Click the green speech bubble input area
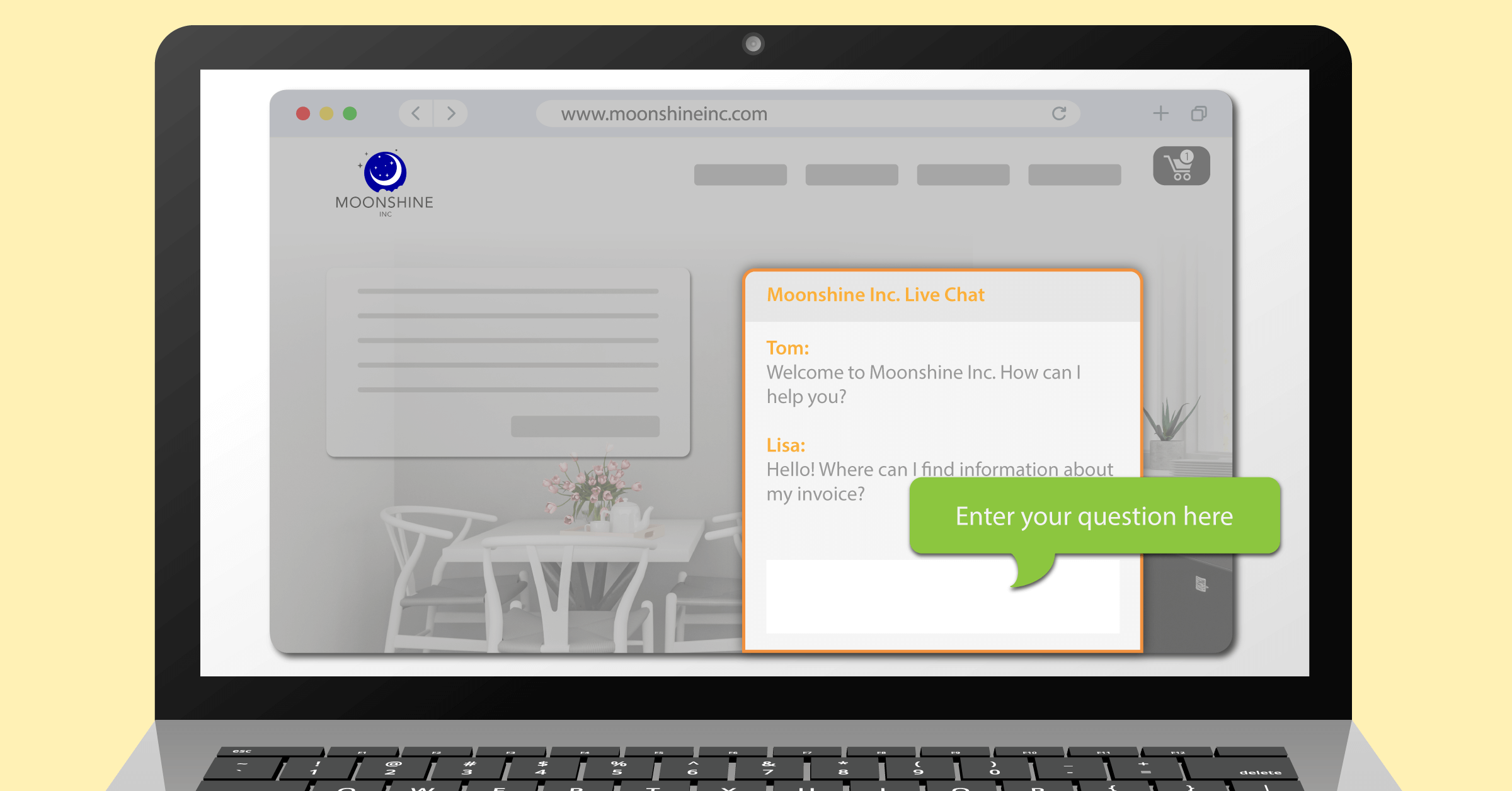1512x791 pixels. pos(1090,516)
